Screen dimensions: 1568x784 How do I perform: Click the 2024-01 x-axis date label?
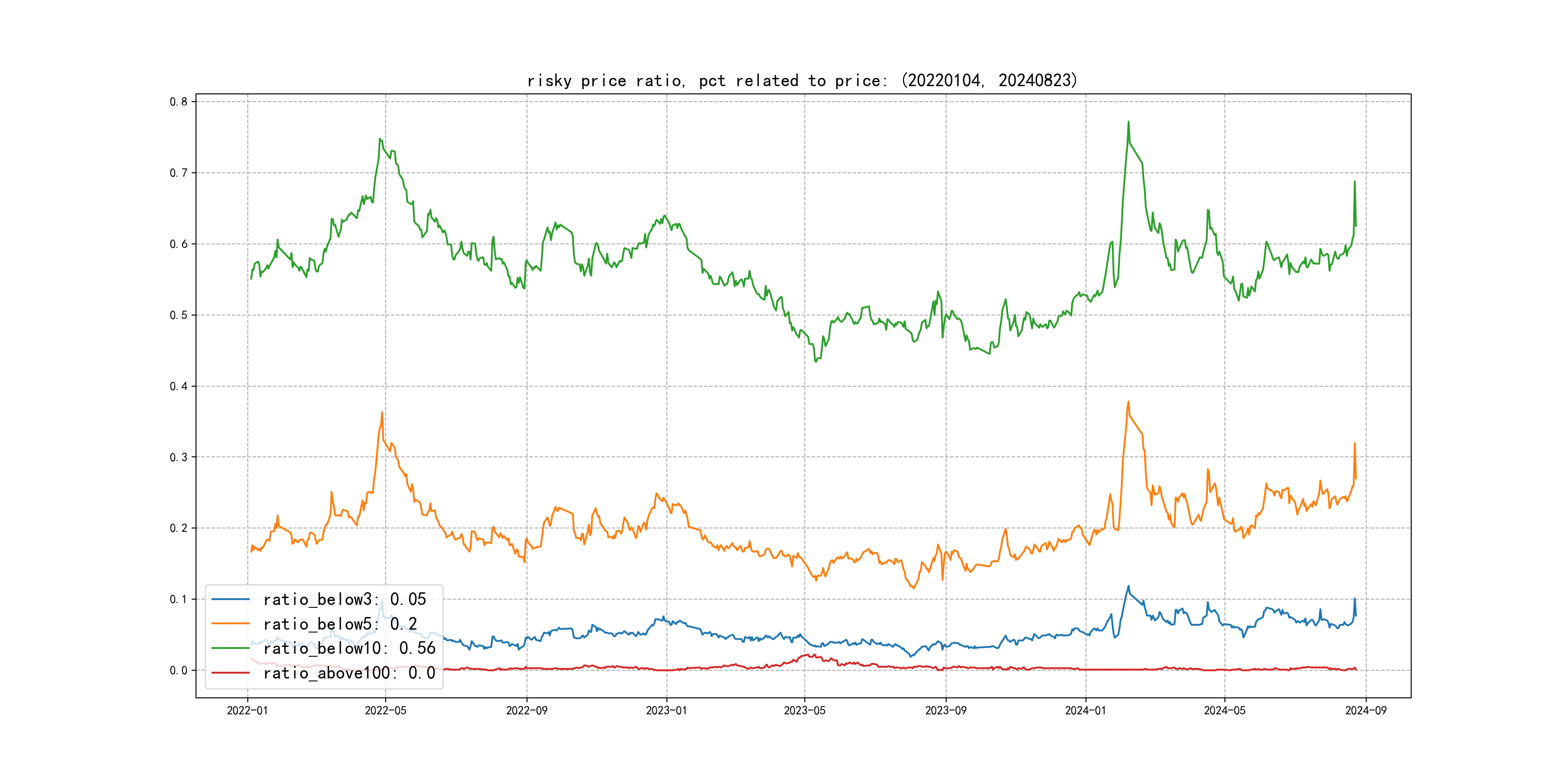(x=1086, y=710)
